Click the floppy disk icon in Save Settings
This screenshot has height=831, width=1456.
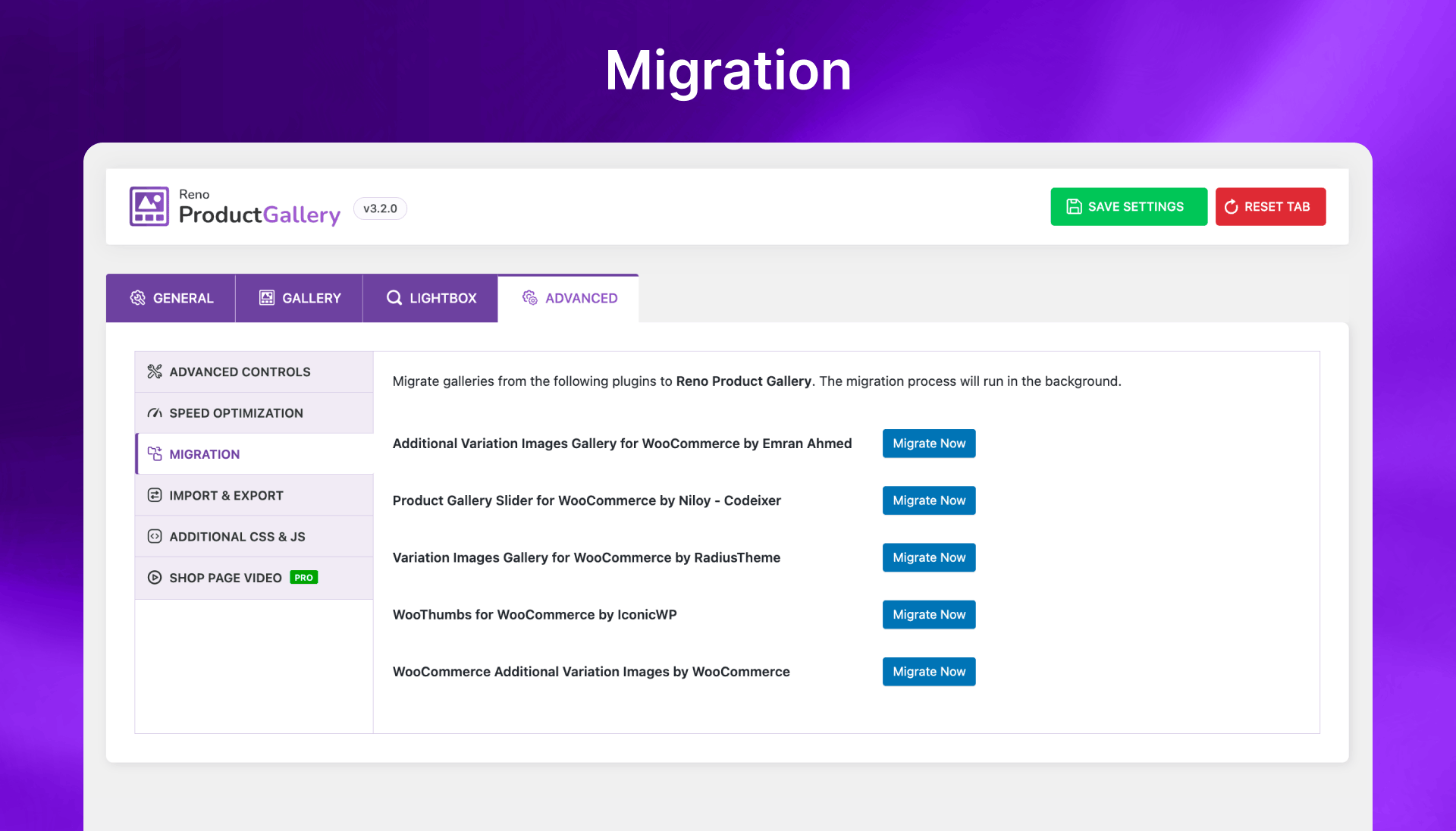[x=1074, y=206]
